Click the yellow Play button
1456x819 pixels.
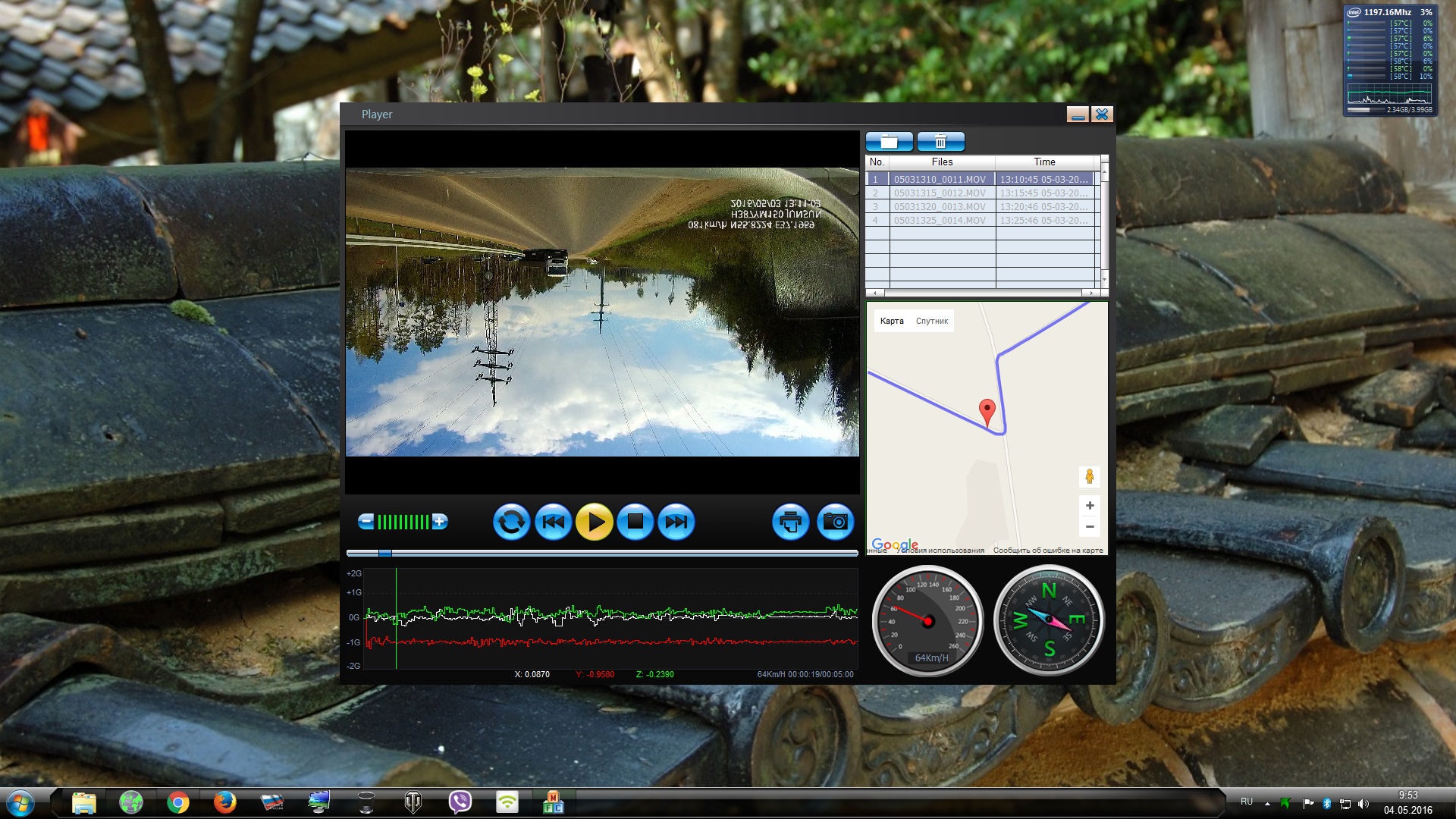[x=595, y=522]
